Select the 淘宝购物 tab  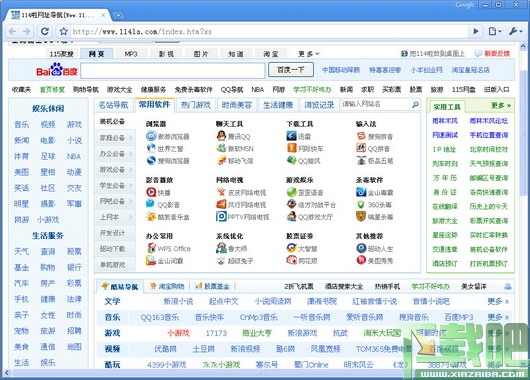coord(167,286)
